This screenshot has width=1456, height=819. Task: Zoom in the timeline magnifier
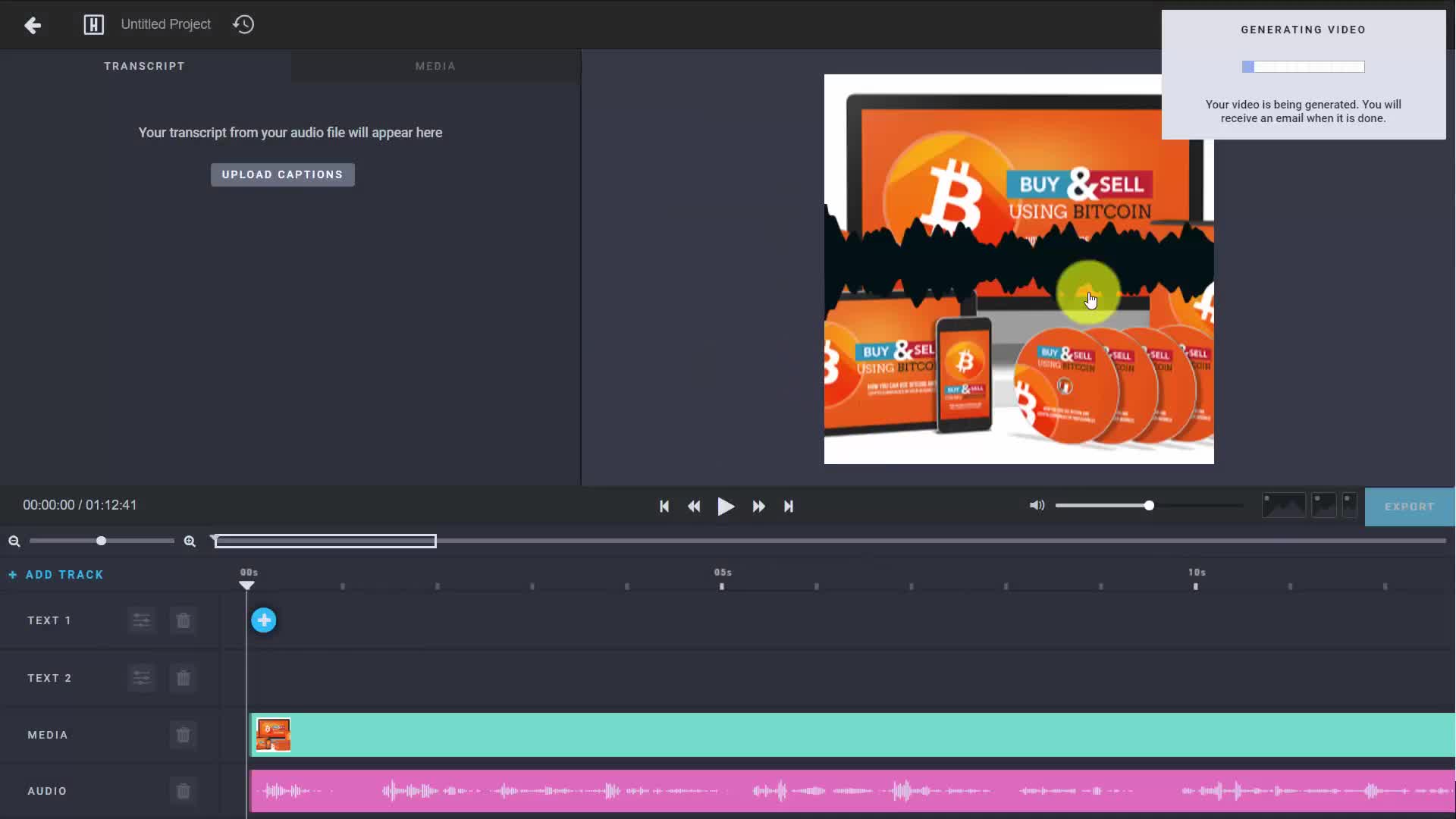click(190, 541)
